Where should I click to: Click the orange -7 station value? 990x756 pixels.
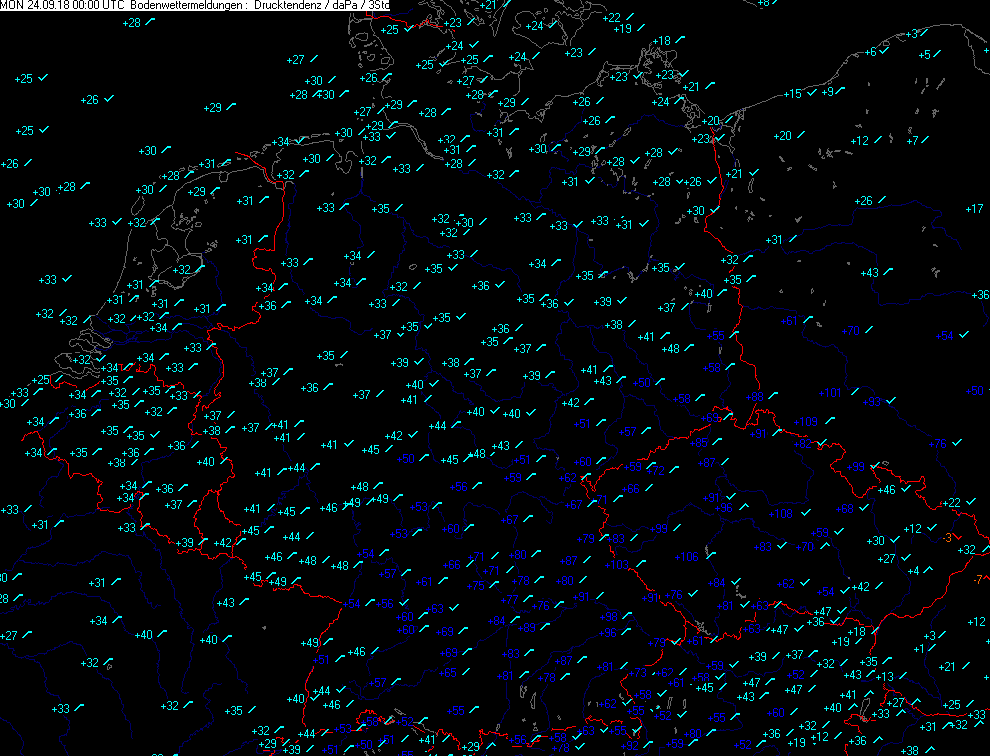click(978, 579)
